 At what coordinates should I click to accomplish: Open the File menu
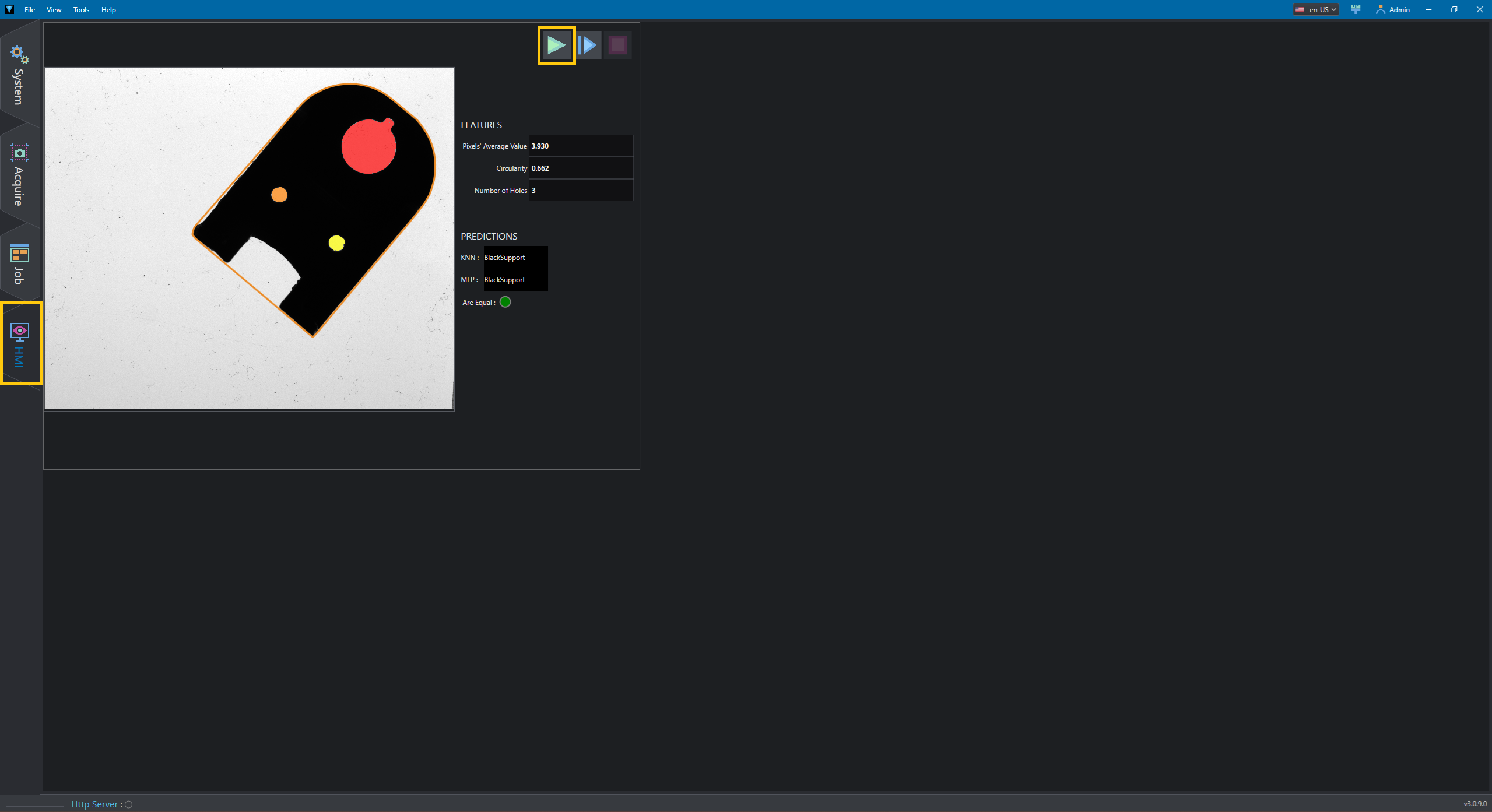pos(30,9)
